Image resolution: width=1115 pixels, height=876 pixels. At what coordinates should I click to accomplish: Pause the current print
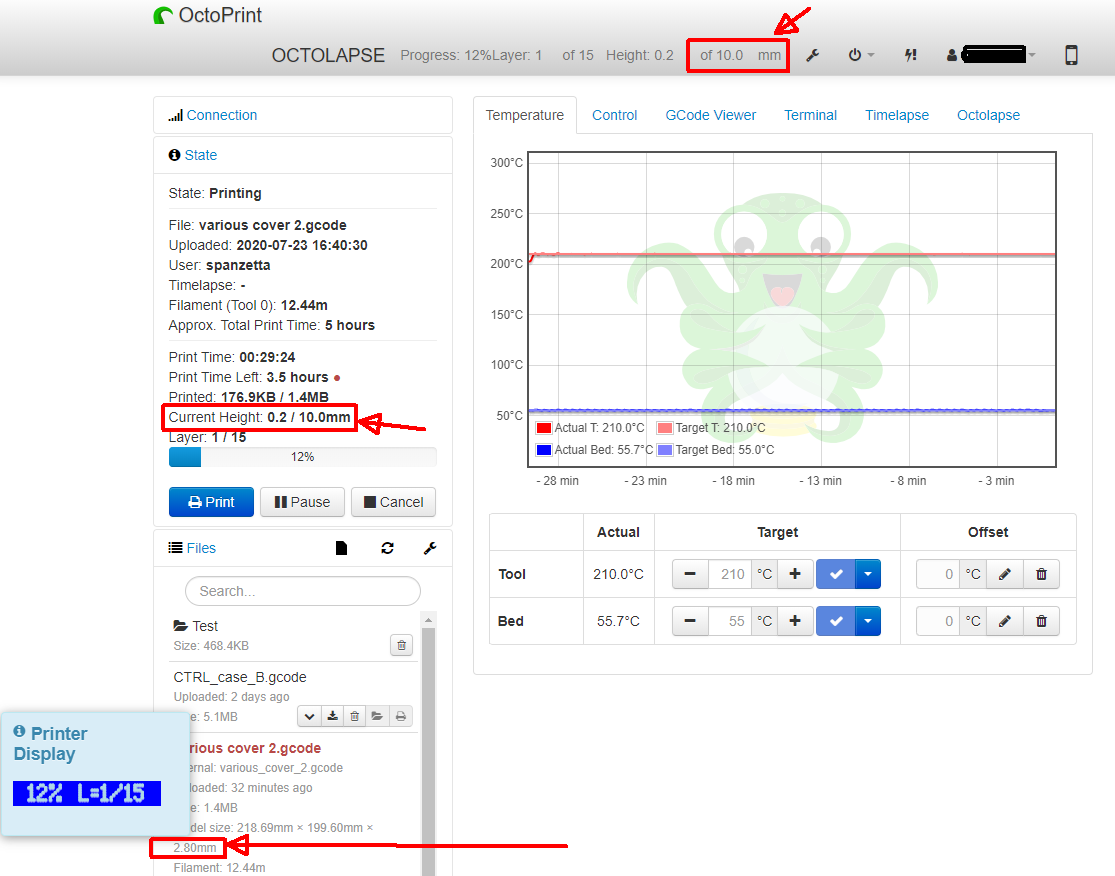tap(302, 502)
